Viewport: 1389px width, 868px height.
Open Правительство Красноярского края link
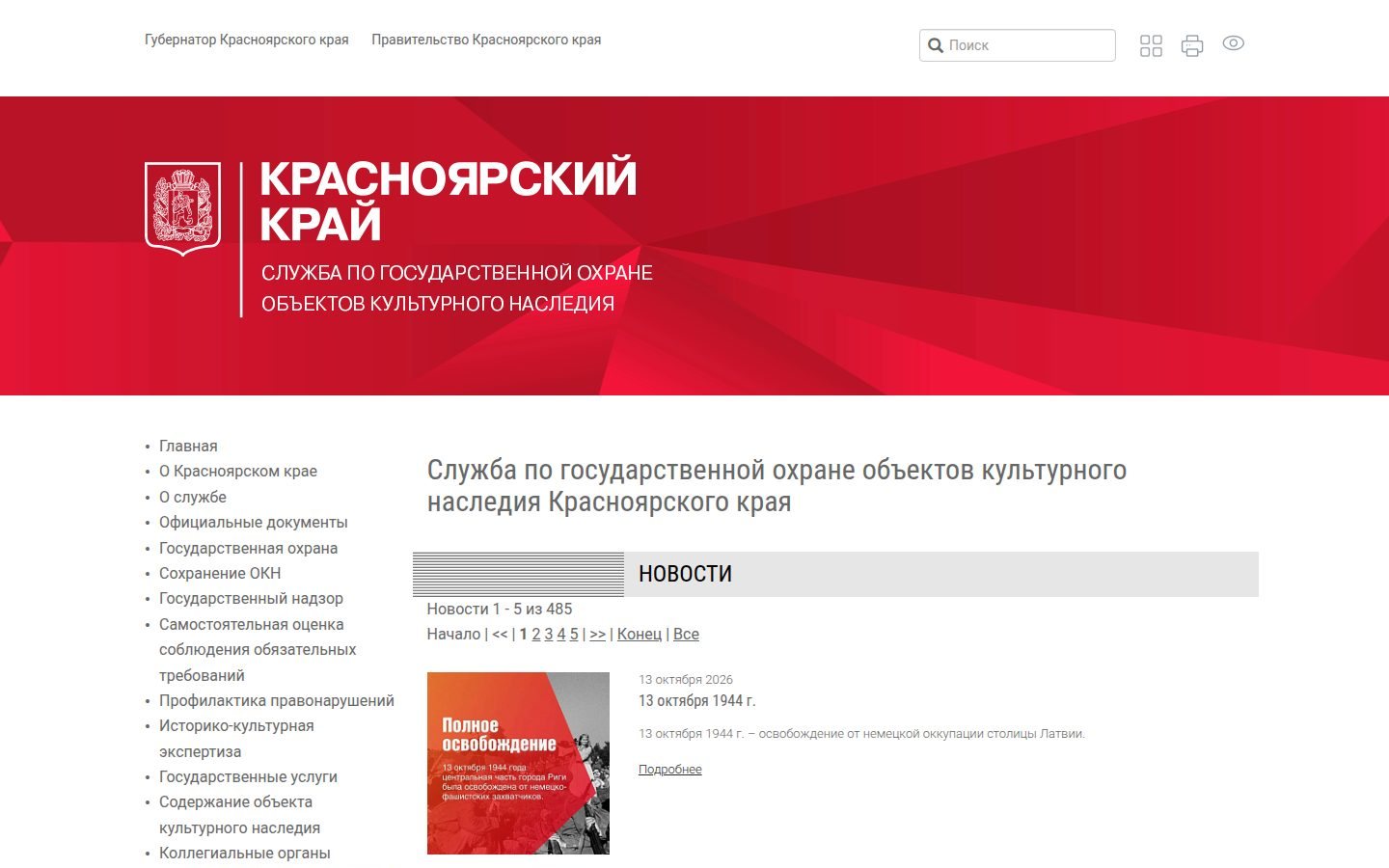tap(486, 40)
